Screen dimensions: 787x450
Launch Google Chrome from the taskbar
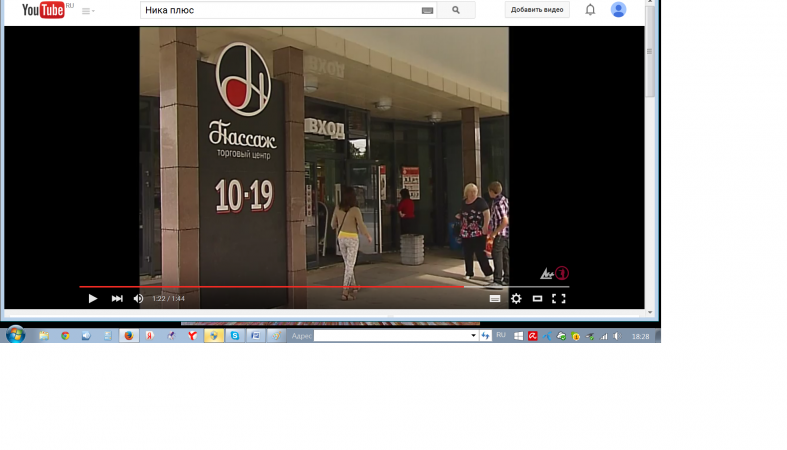pyautogui.click(x=65, y=336)
